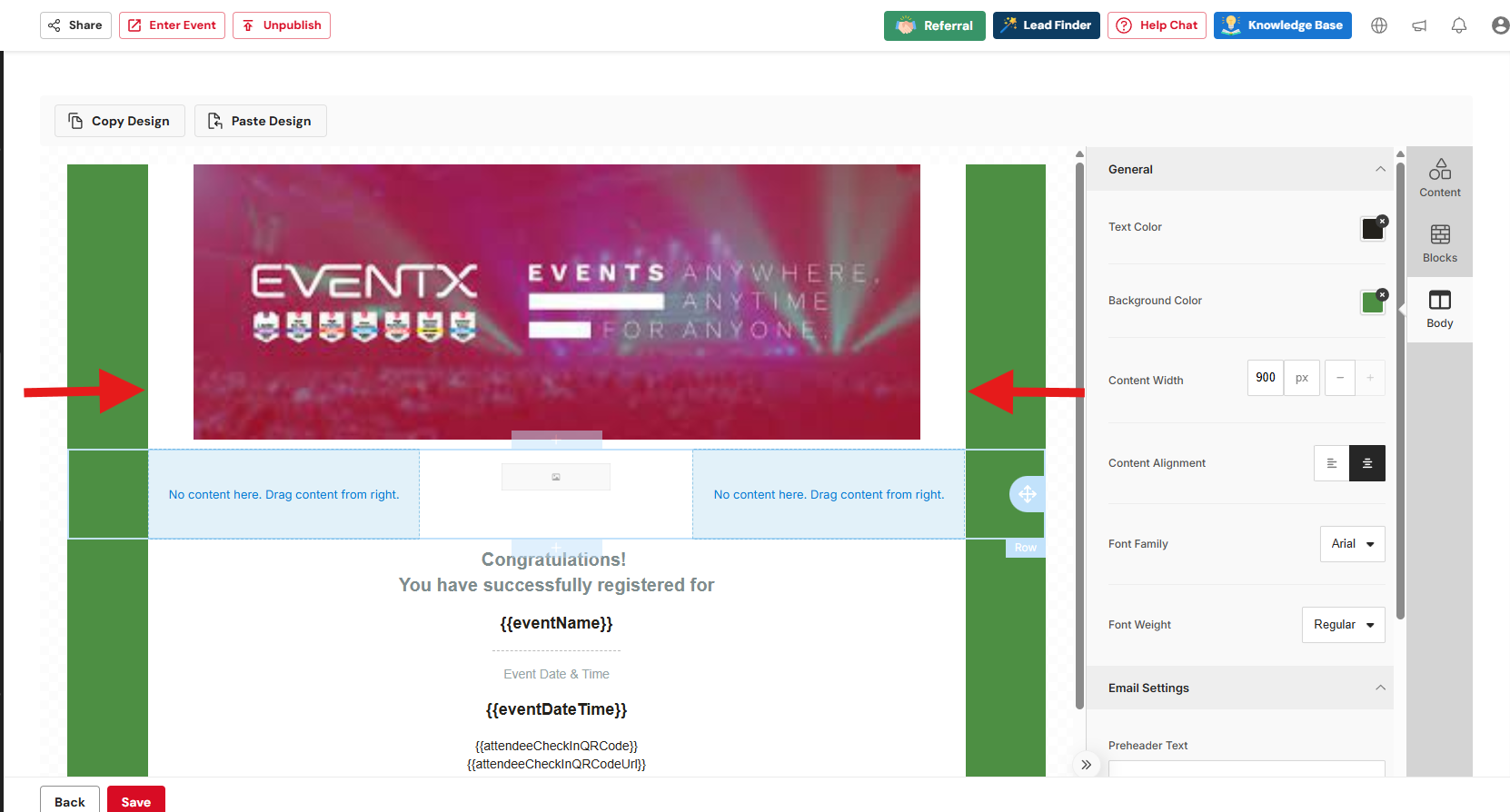Click the globe language icon
The width and height of the screenshot is (1510, 812).
(1379, 25)
